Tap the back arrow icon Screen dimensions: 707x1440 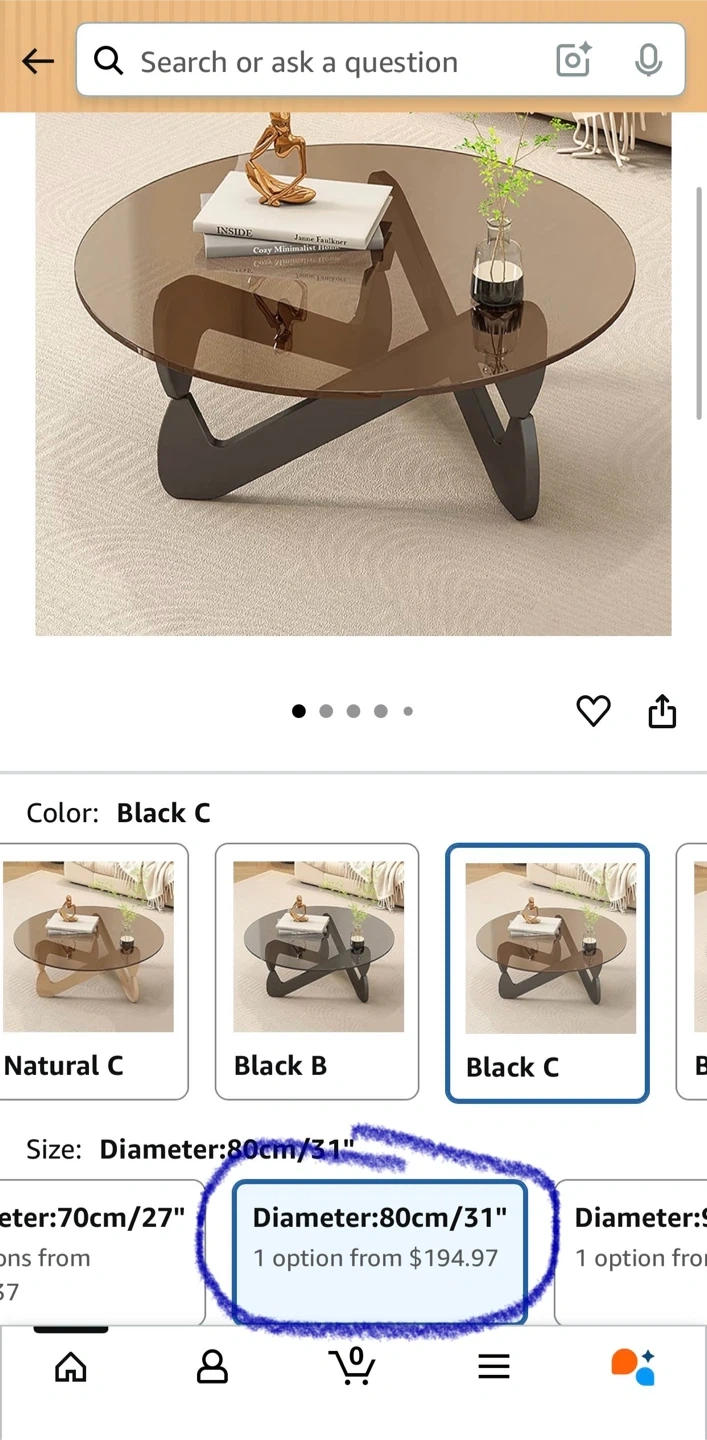pyautogui.click(x=38, y=62)
